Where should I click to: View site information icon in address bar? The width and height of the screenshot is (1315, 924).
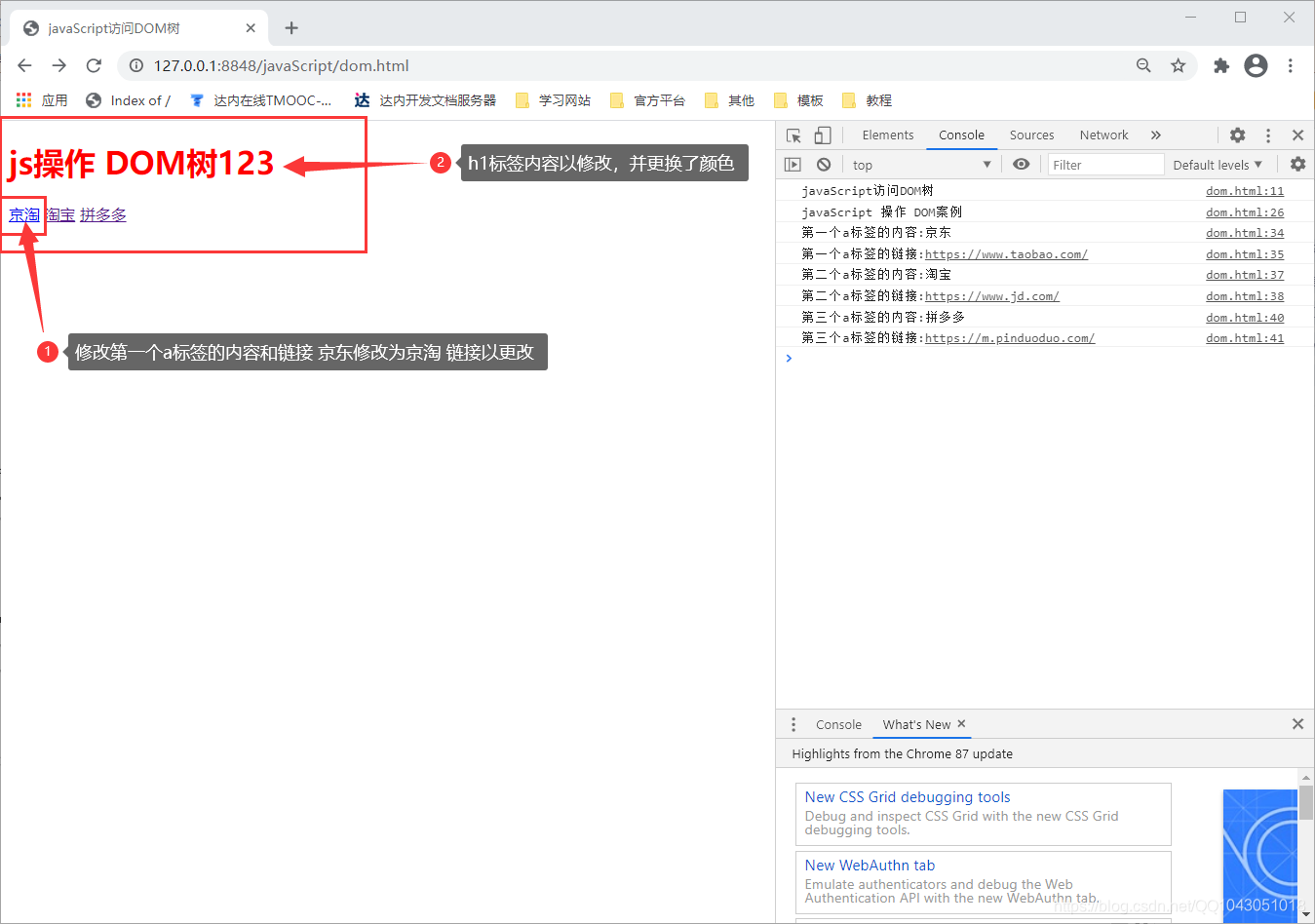point(136,65)
